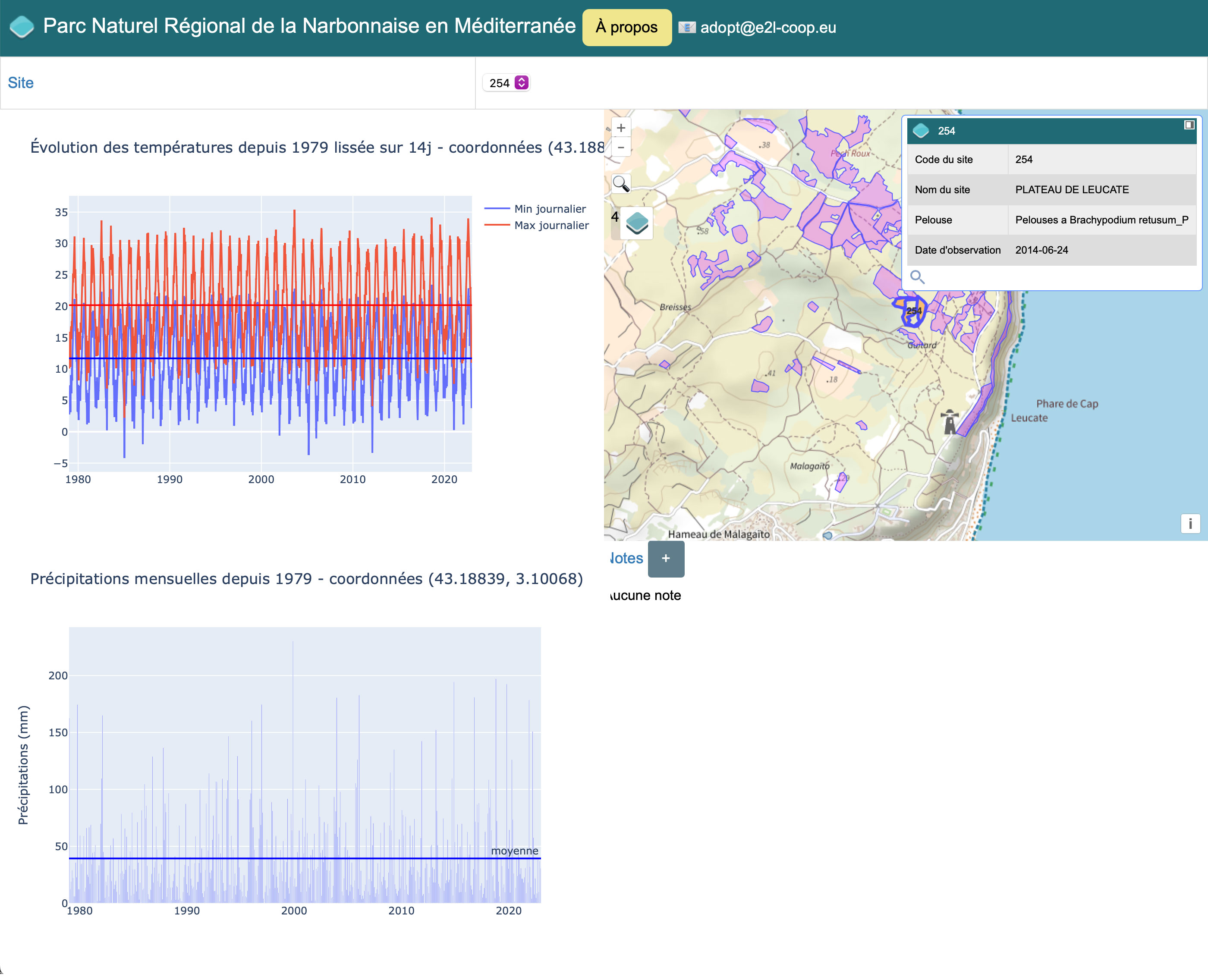Screen dimensions: 1208x980
Task: Zoom out on the map
Action: [621, 148]
